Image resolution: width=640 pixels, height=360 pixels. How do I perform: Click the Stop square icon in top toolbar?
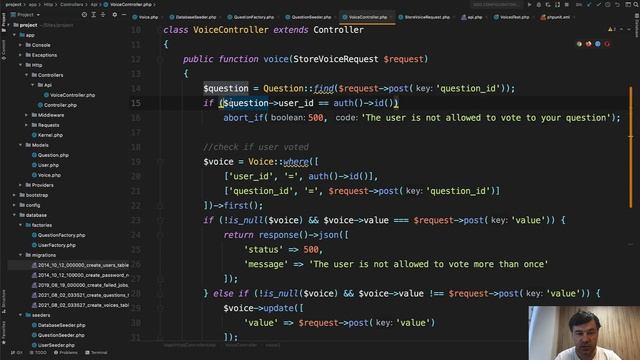[x=567, y=4]
